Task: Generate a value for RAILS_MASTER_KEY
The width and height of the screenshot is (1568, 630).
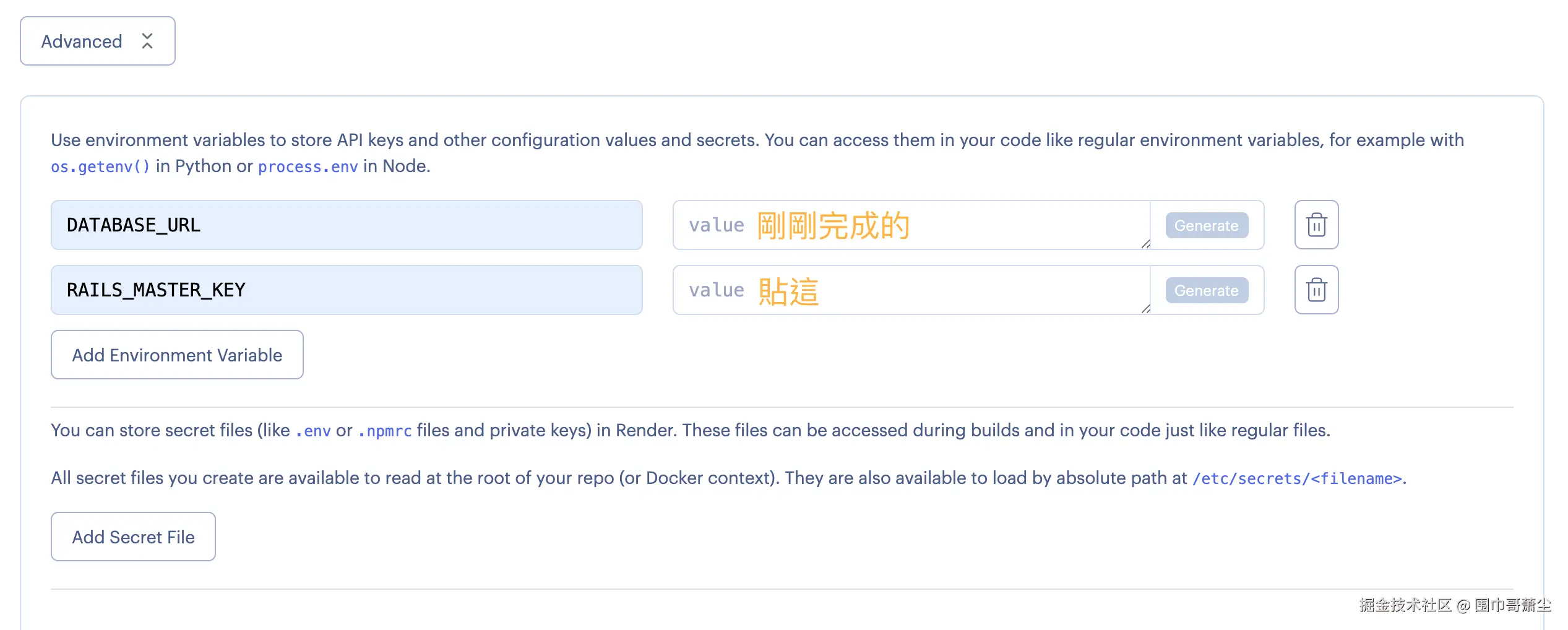Action: (x=1206, y=290)
